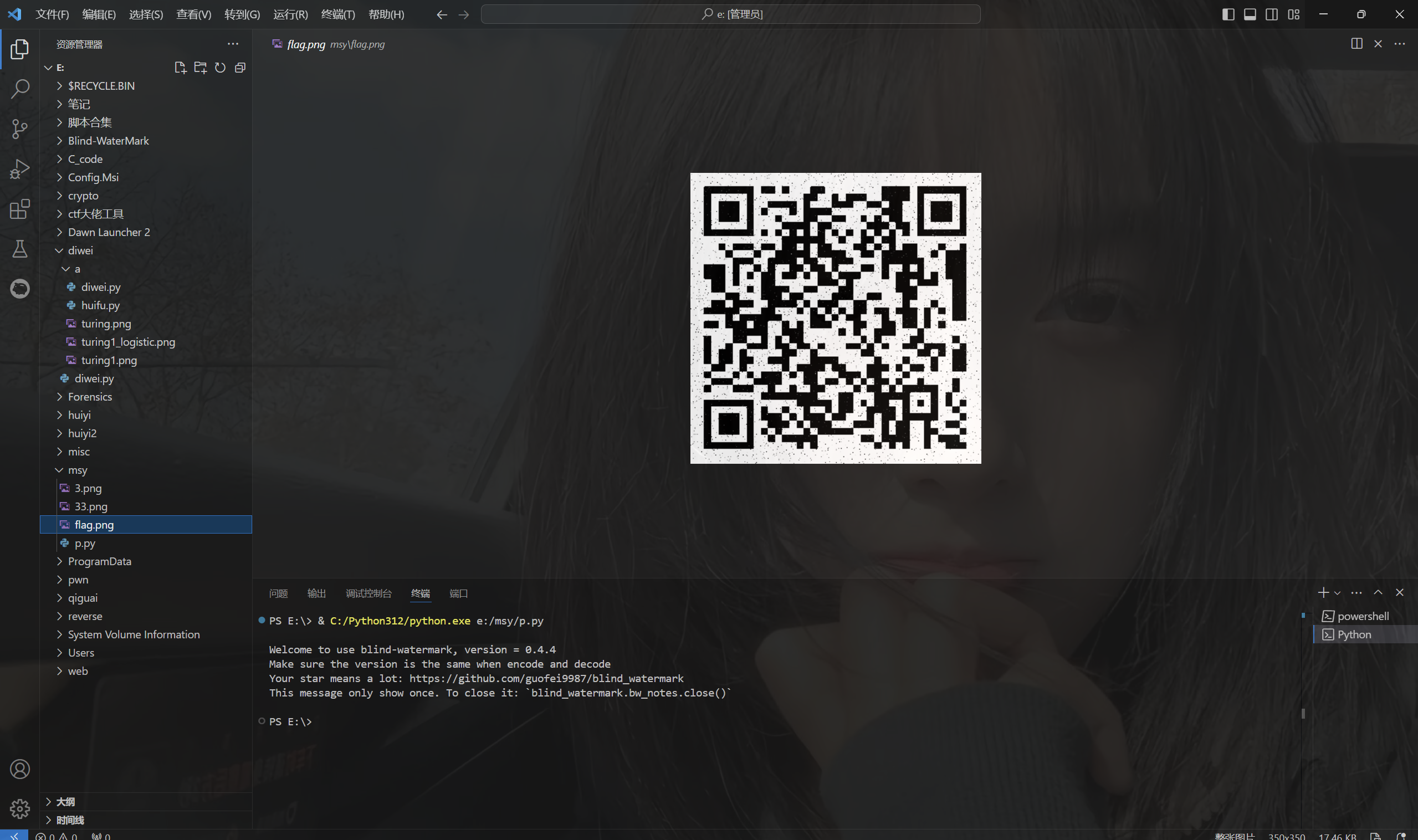Image resolution: width=1418 pixels, height=840 pixels.
Task: Maximize the terminal panel size
Action: (x=1378, y=593)
